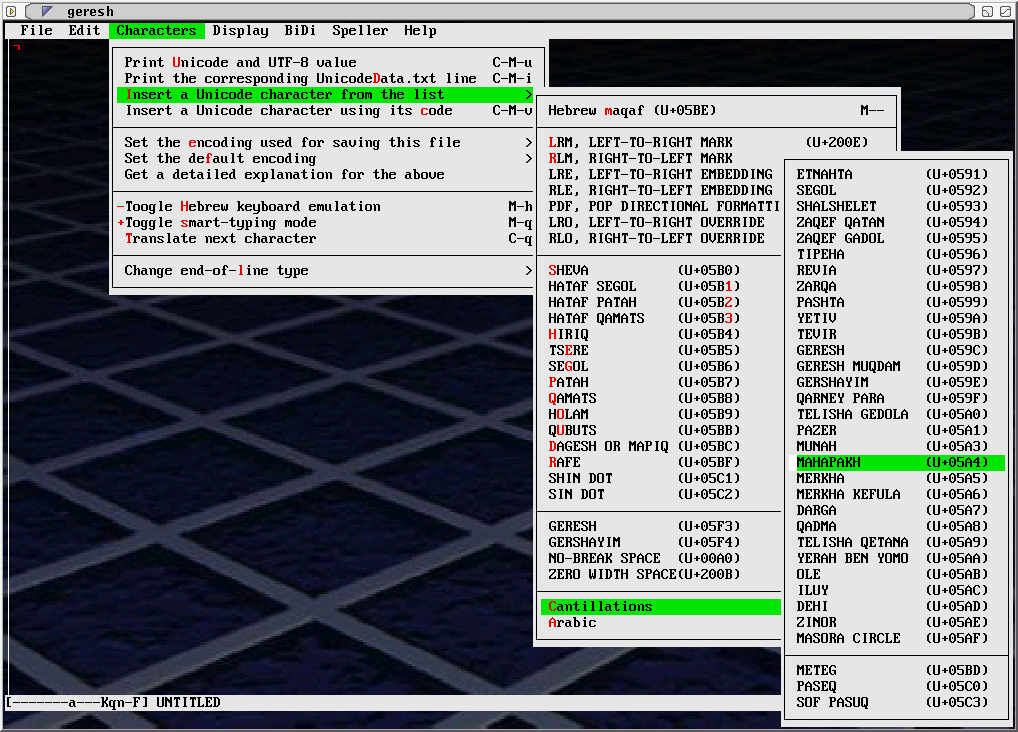This screenshot has width=1018, height=732.
Task: Insert GERSHAYIM (U+05F4) punctuation
Action: coord(661,542)
